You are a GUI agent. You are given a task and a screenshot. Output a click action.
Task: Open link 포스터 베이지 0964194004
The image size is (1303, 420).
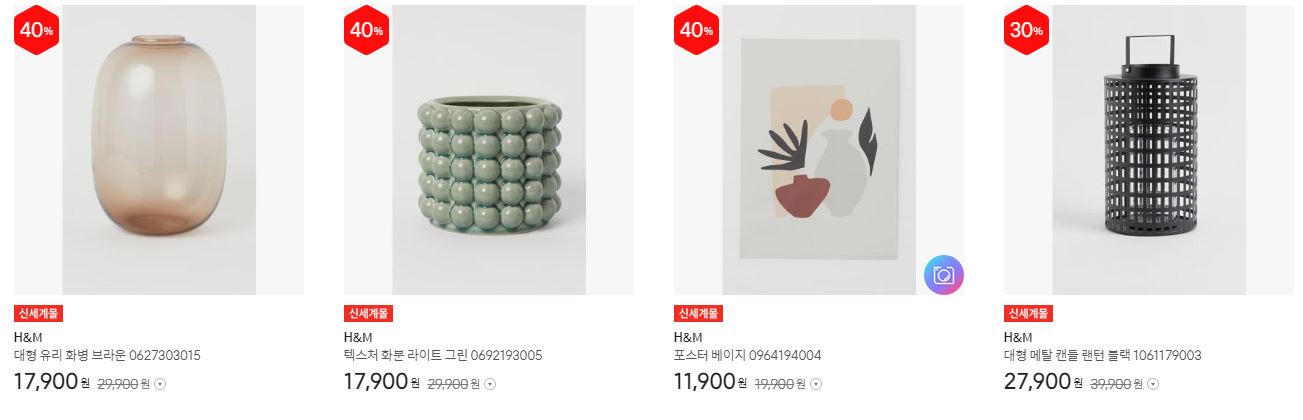click(x=748, y=356)
